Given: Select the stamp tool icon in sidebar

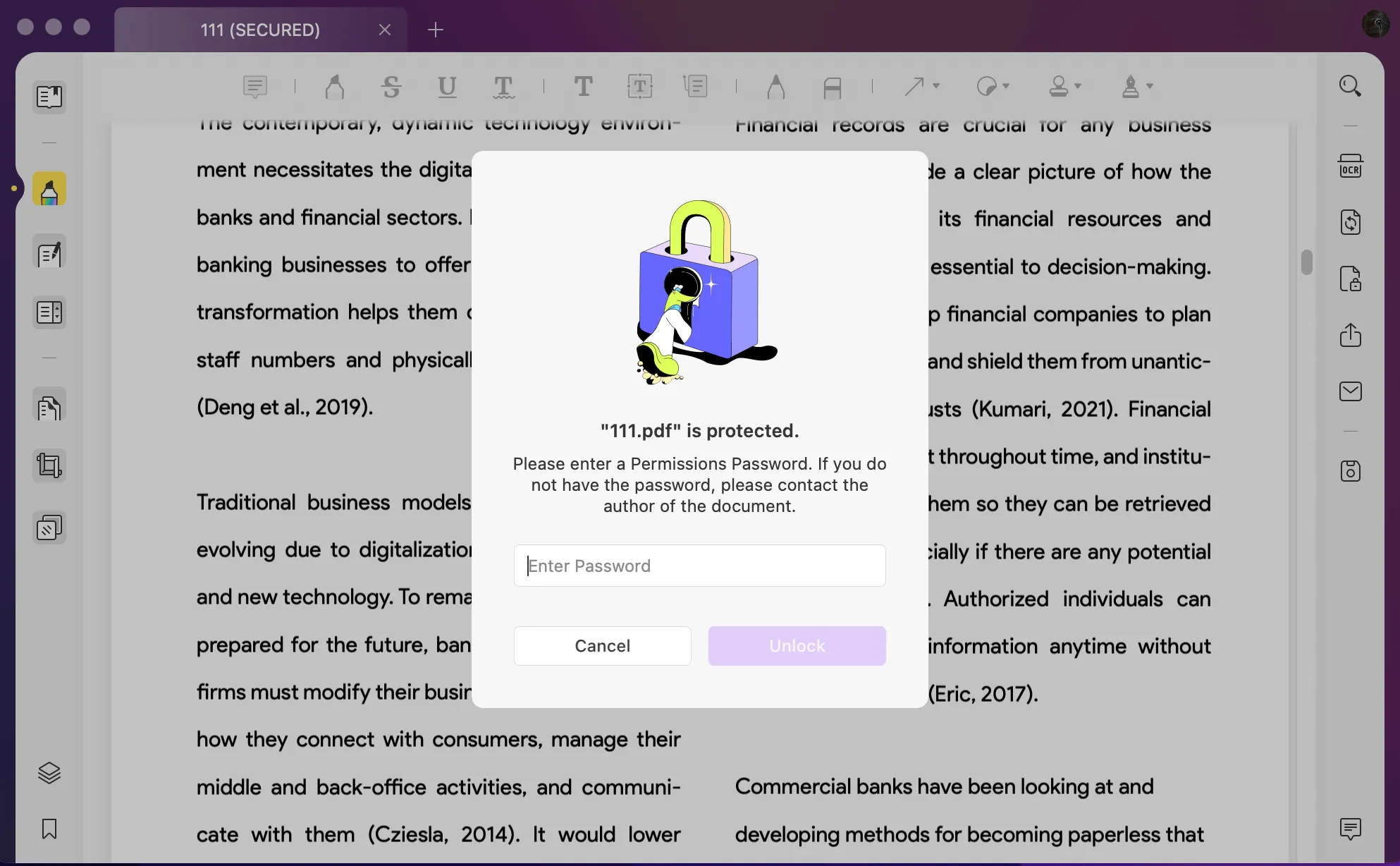Looking at the screenshot, I should (49, 527).
